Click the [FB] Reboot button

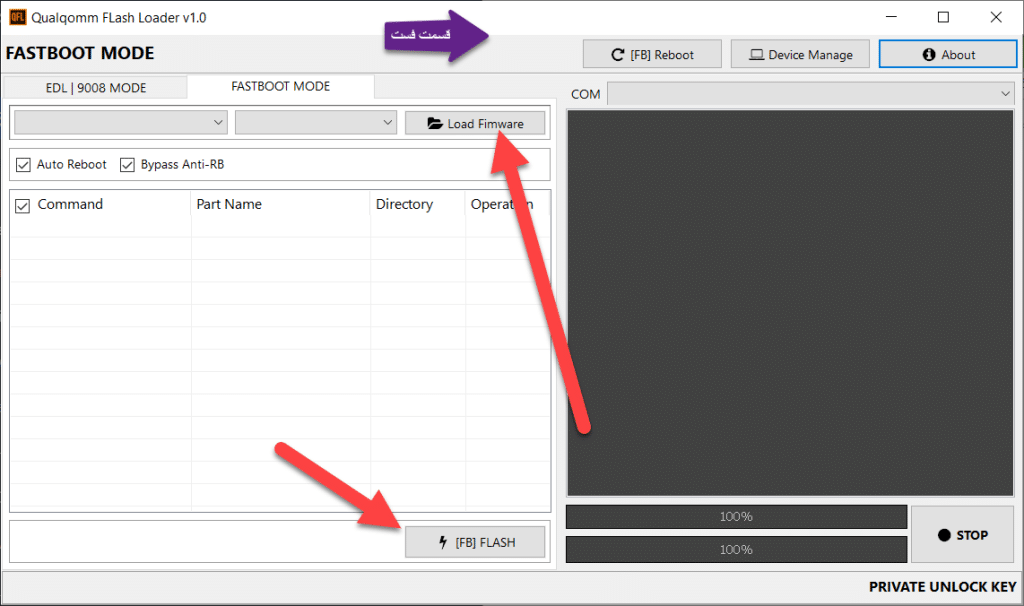[x=652, y=55]
